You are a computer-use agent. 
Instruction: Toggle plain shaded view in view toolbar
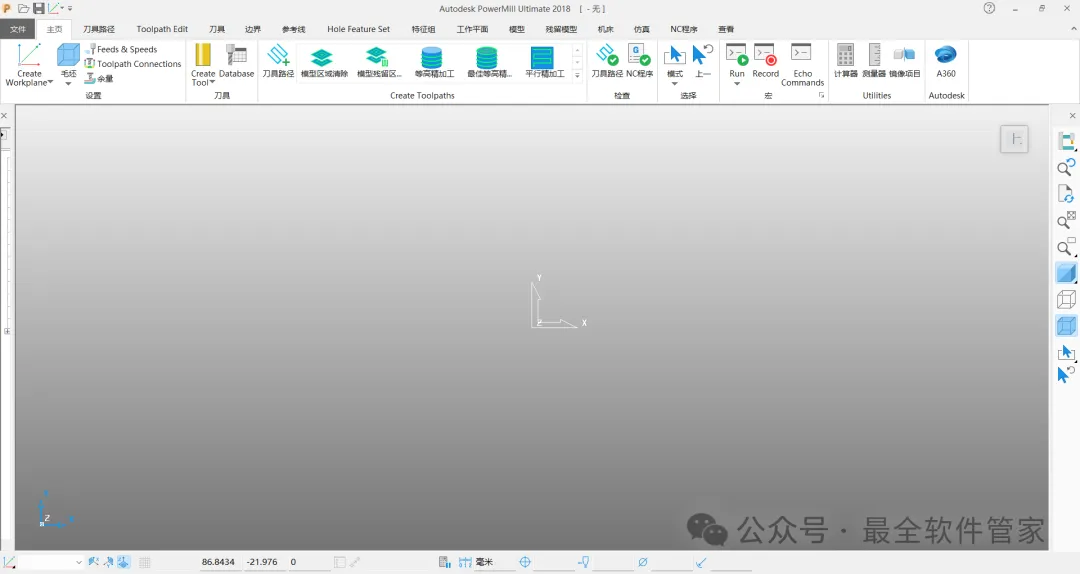click(x=1066, y=274)
